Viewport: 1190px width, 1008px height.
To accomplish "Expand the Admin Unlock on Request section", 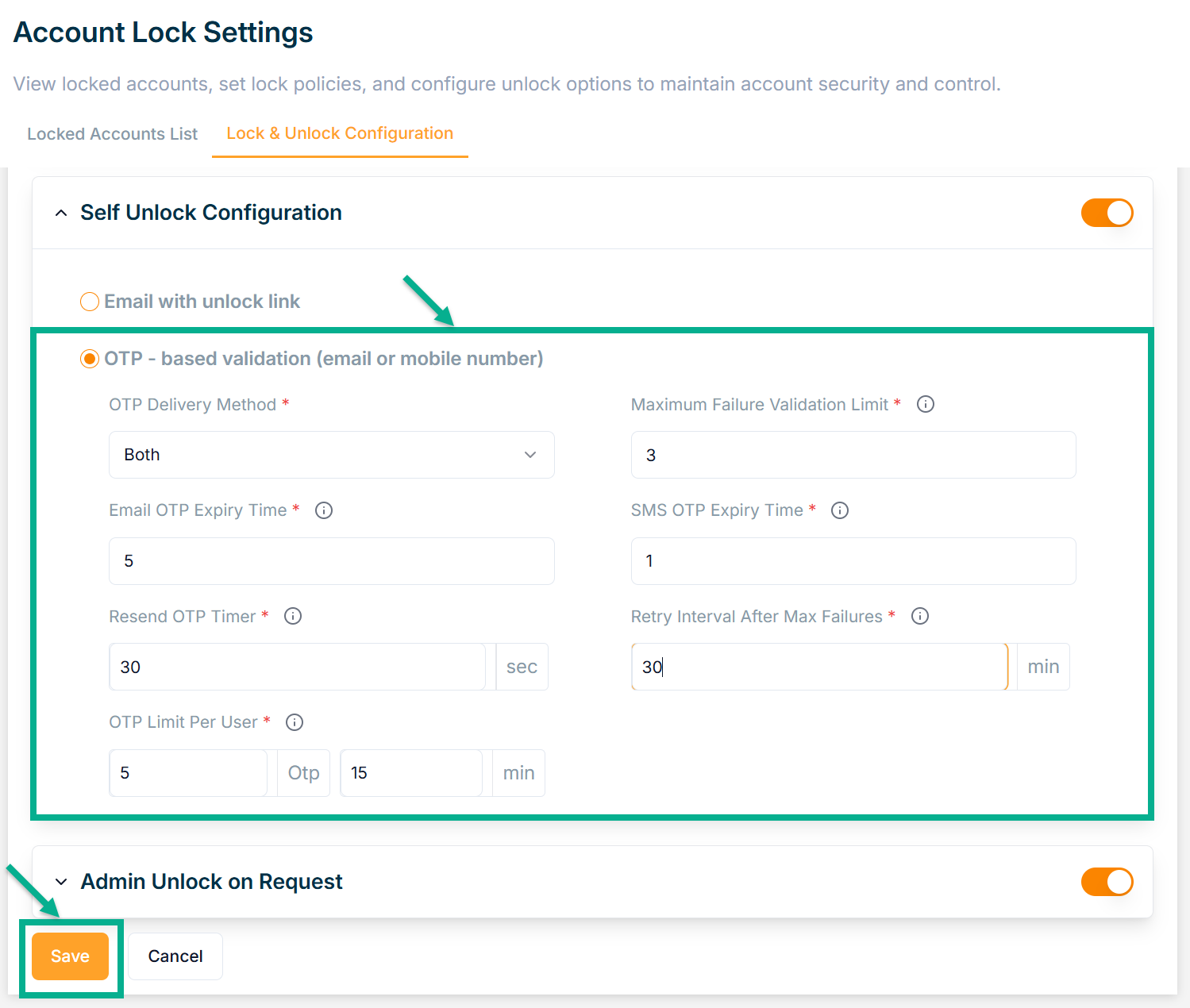I will click(61, 882).
